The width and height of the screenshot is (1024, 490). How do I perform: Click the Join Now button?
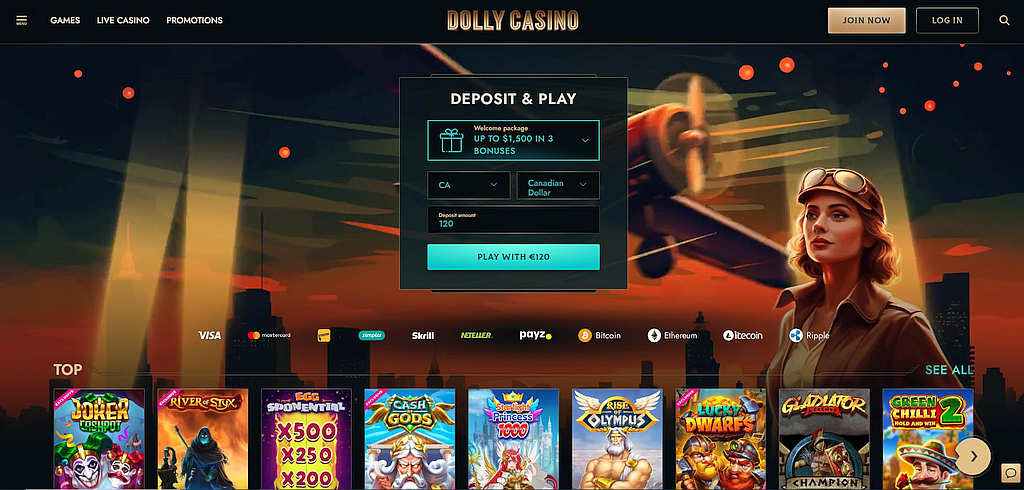click(x=867, y=20)
